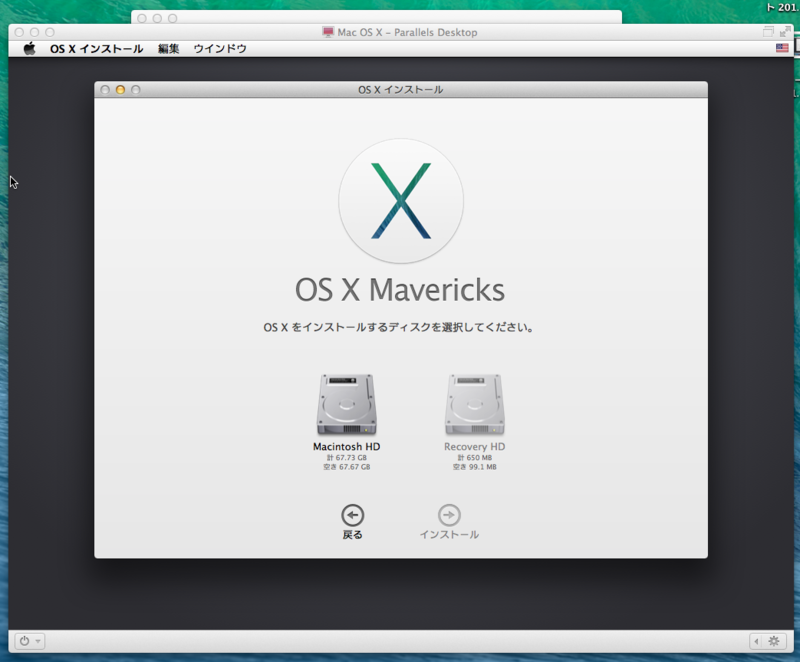Click the 空き 99.1 MB free space text
The height and width of the screenshot is (662, 800).
[474, 467]
